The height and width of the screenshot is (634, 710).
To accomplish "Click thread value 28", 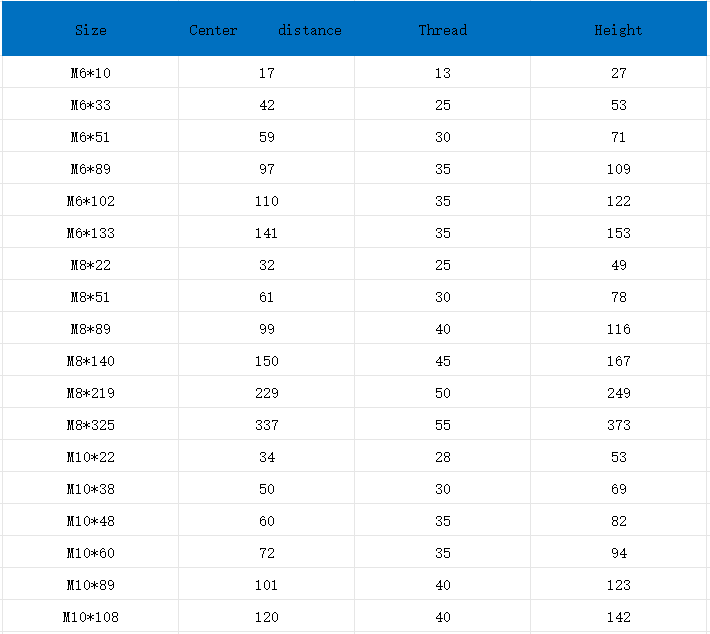I will [443, 457].
